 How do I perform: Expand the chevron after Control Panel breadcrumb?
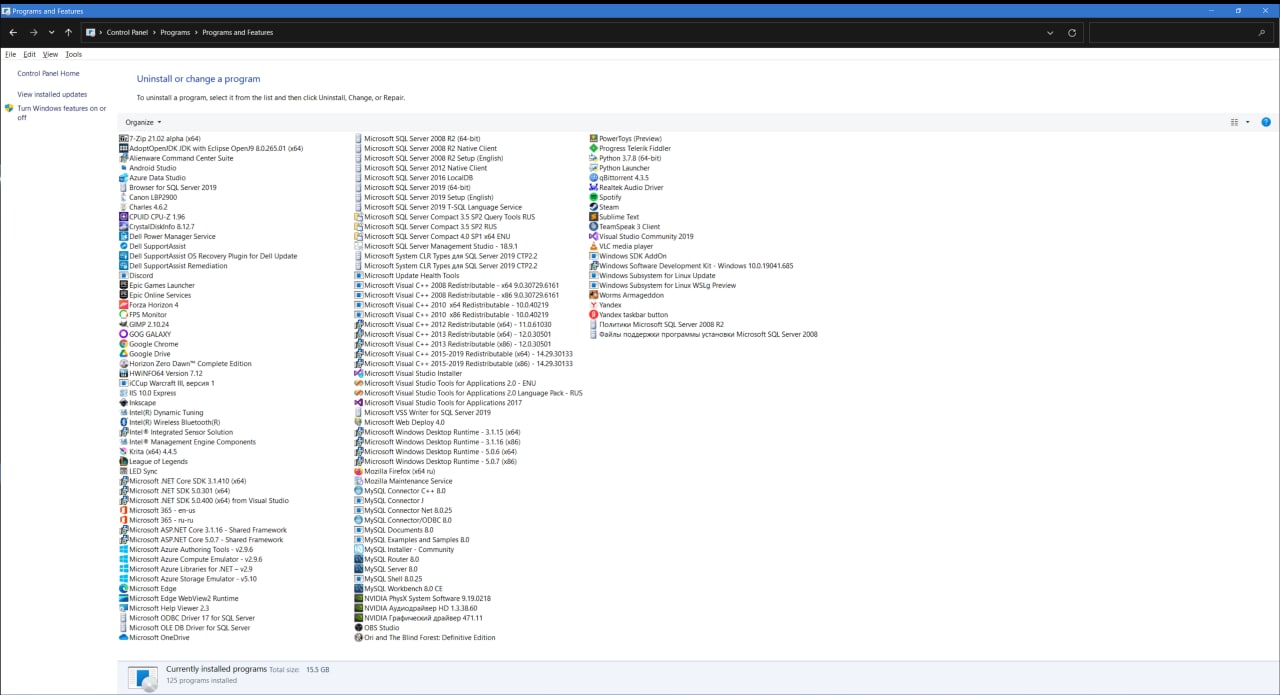pyautogui.click(x=154, y=33)
